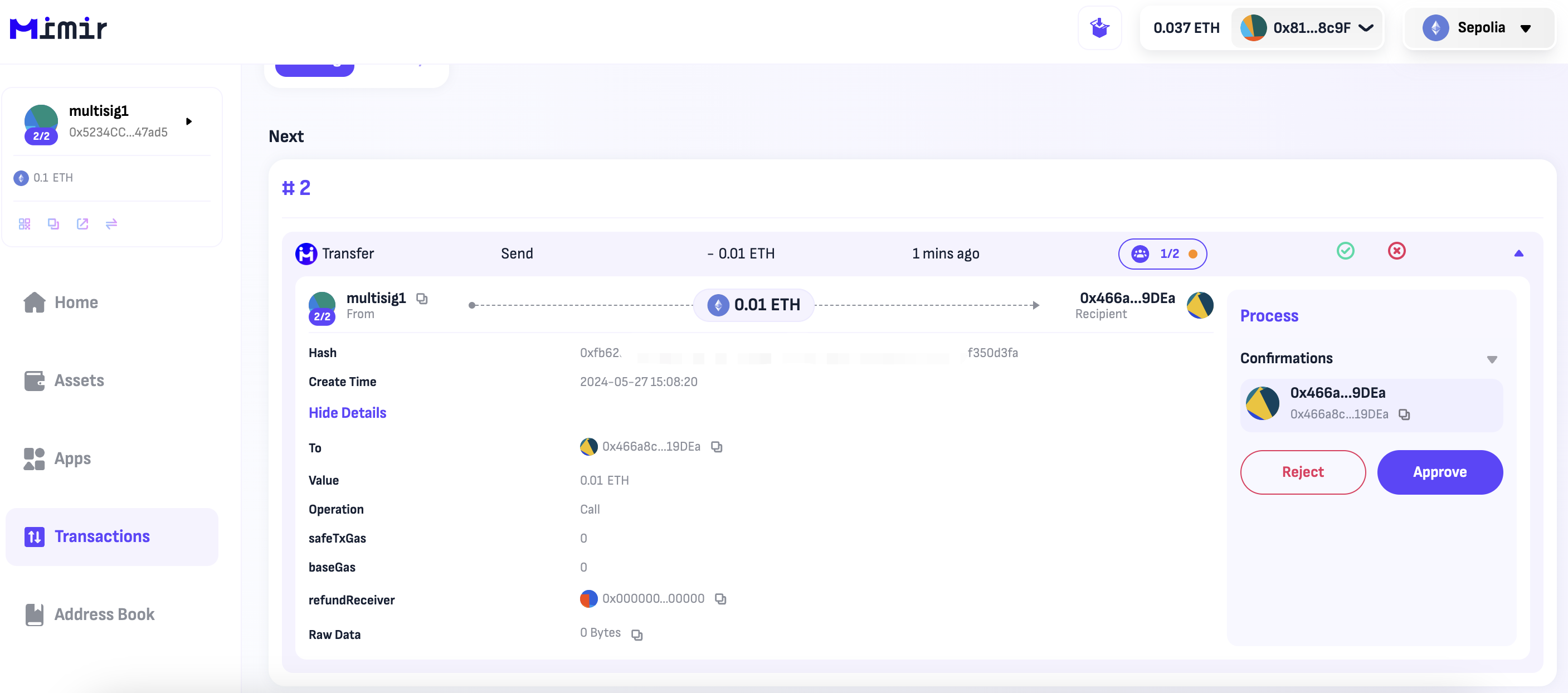Click the transfer arrows icon in sidebar card
This screenshot has width=1568, height=693.
[111, 224]
